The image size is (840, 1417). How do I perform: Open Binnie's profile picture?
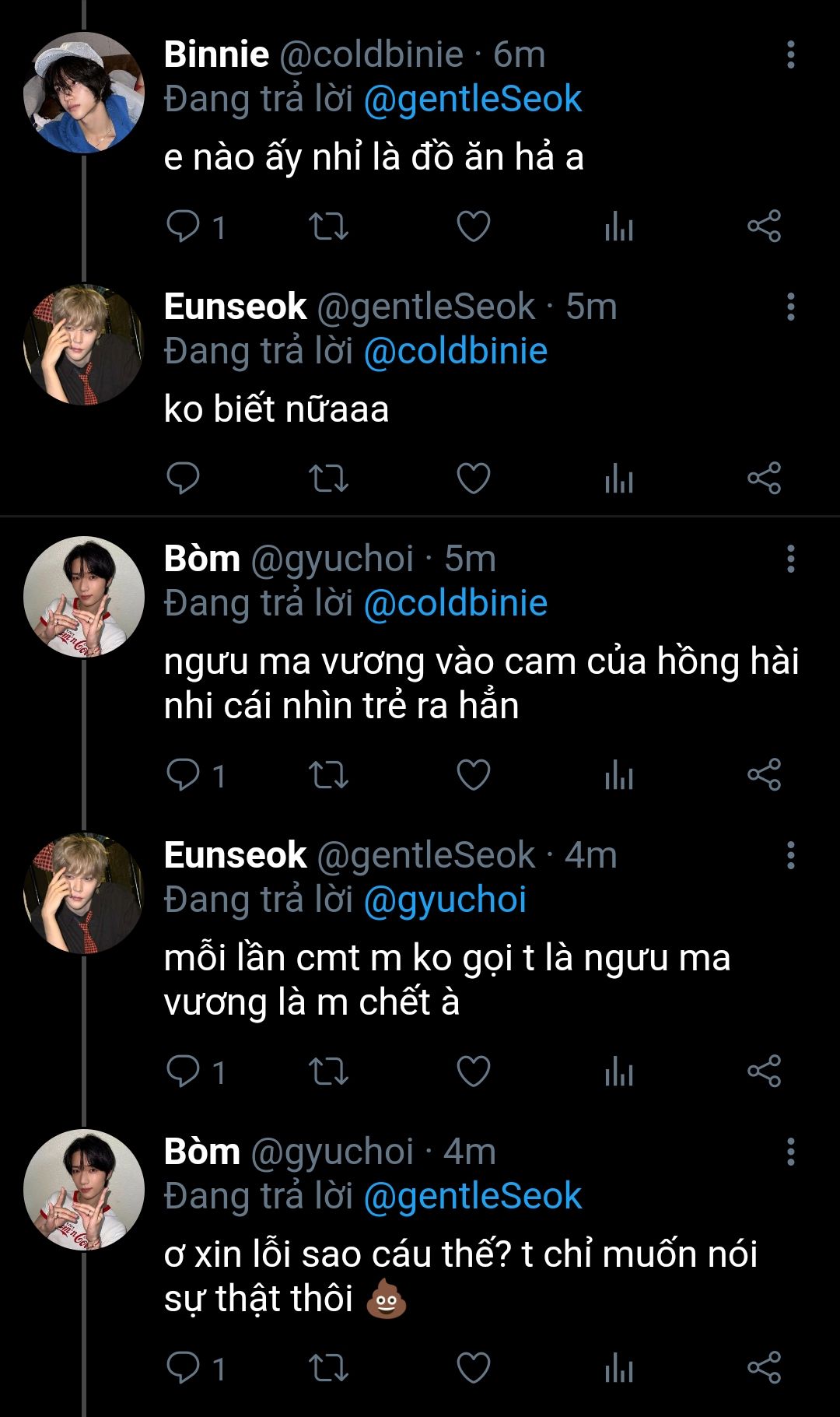(x=84, y=93)
